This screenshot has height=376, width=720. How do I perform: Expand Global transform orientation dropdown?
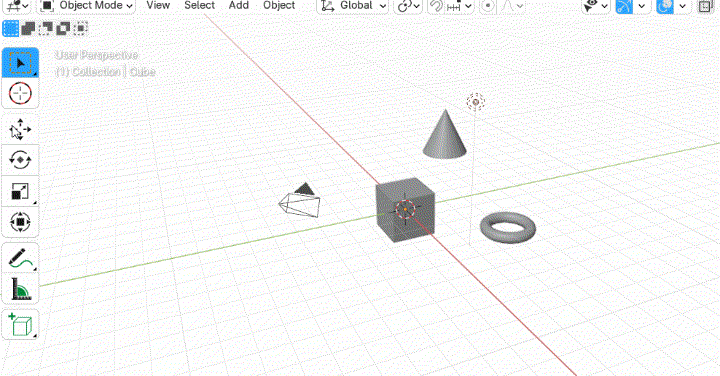pos(353,6)
